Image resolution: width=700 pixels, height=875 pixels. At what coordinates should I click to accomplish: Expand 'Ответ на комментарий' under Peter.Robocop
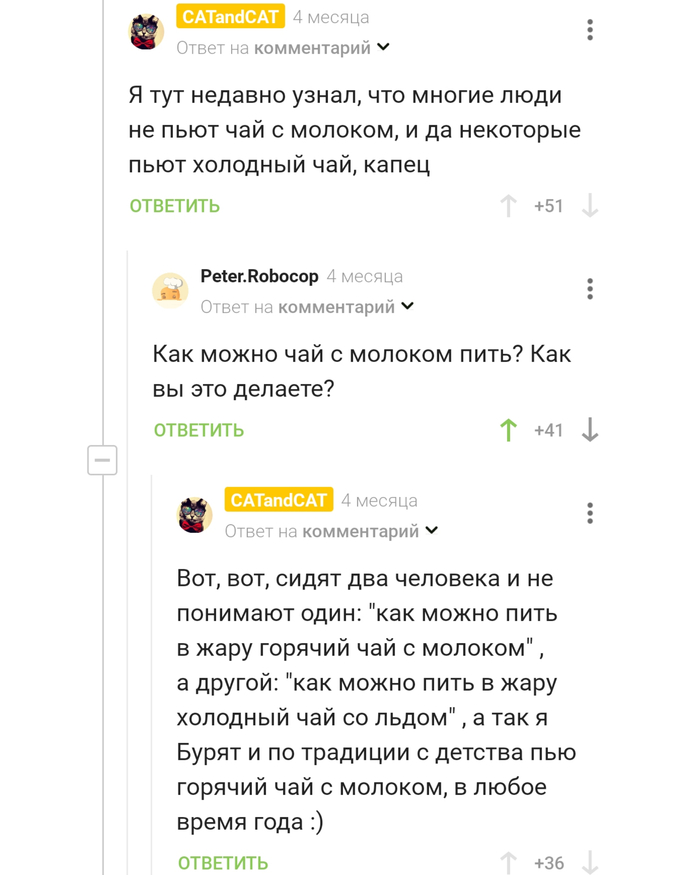tap(408, 307)
